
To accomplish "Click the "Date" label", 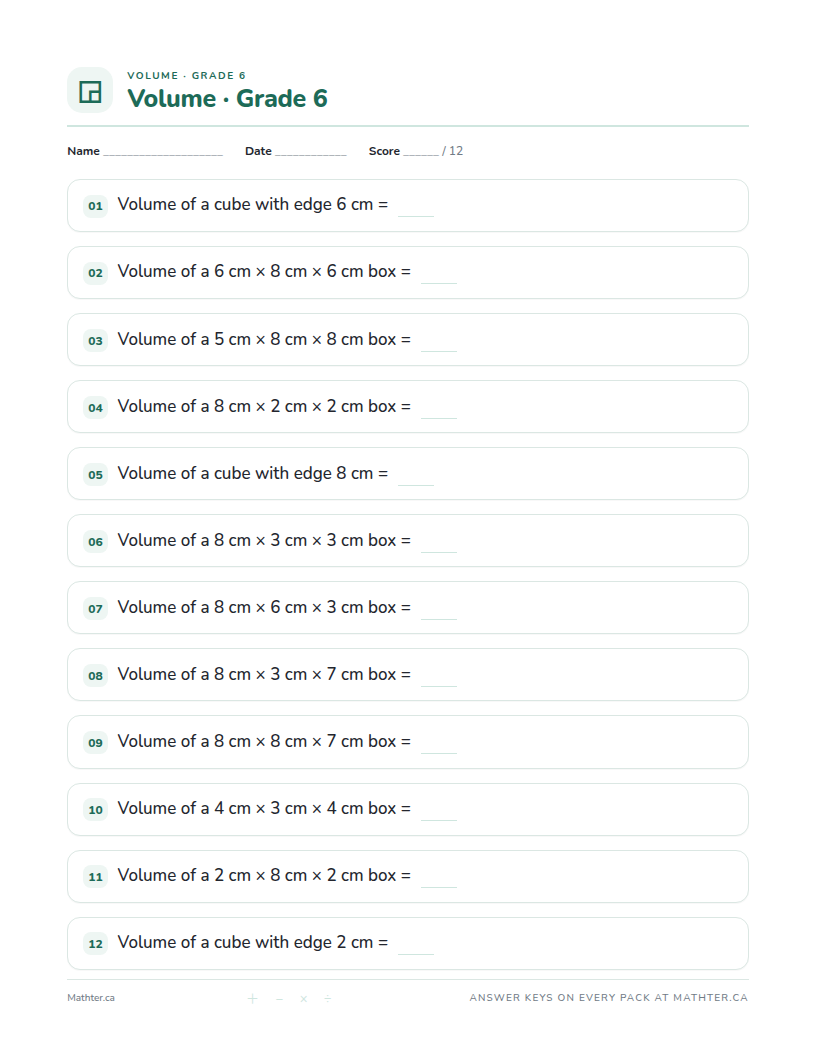I will coord(259,151).
